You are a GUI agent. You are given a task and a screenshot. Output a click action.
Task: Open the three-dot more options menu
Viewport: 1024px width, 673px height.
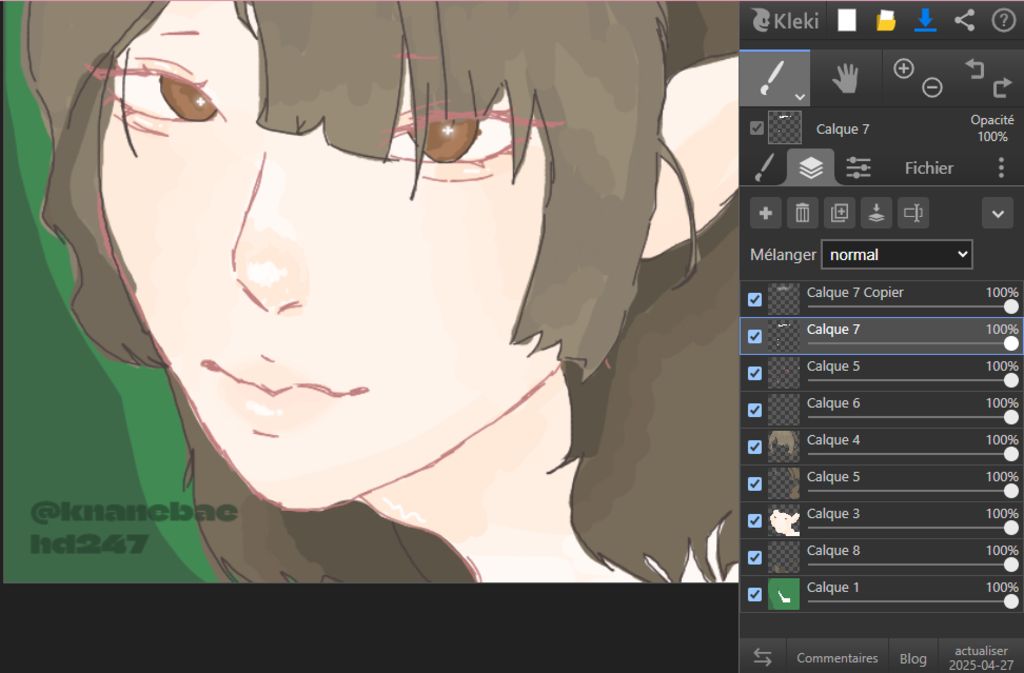click(1001, 168)
